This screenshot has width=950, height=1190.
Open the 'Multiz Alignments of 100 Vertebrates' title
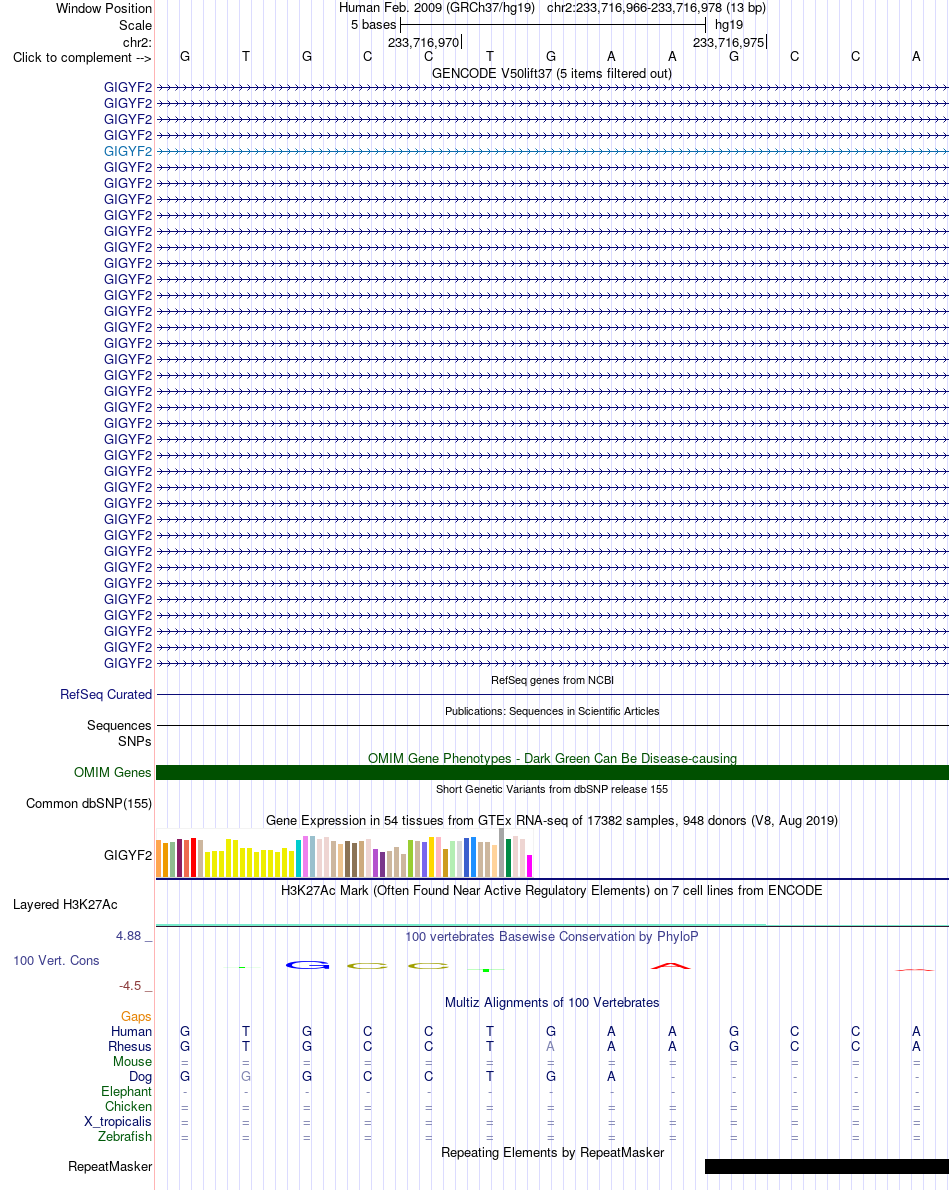pyautogui.click(x=552, y=1003)
